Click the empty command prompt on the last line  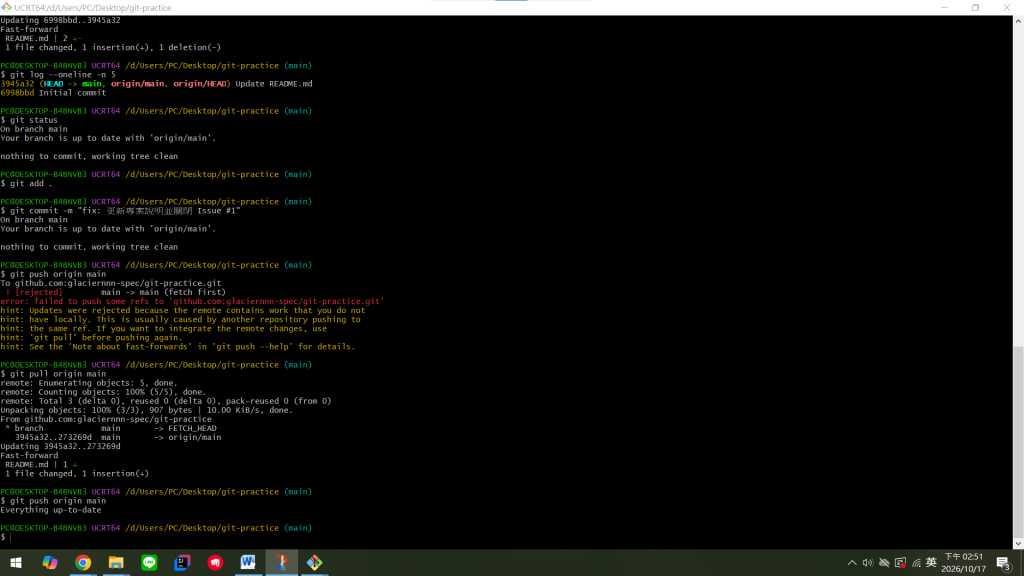7,537
